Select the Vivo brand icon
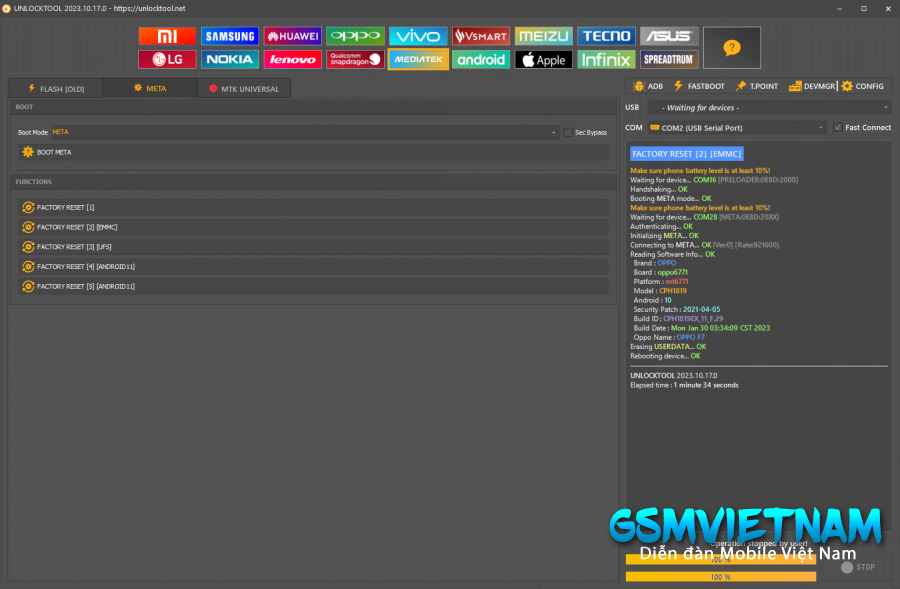Viewport: 900px width, 589px height. (x=418, y=36)
